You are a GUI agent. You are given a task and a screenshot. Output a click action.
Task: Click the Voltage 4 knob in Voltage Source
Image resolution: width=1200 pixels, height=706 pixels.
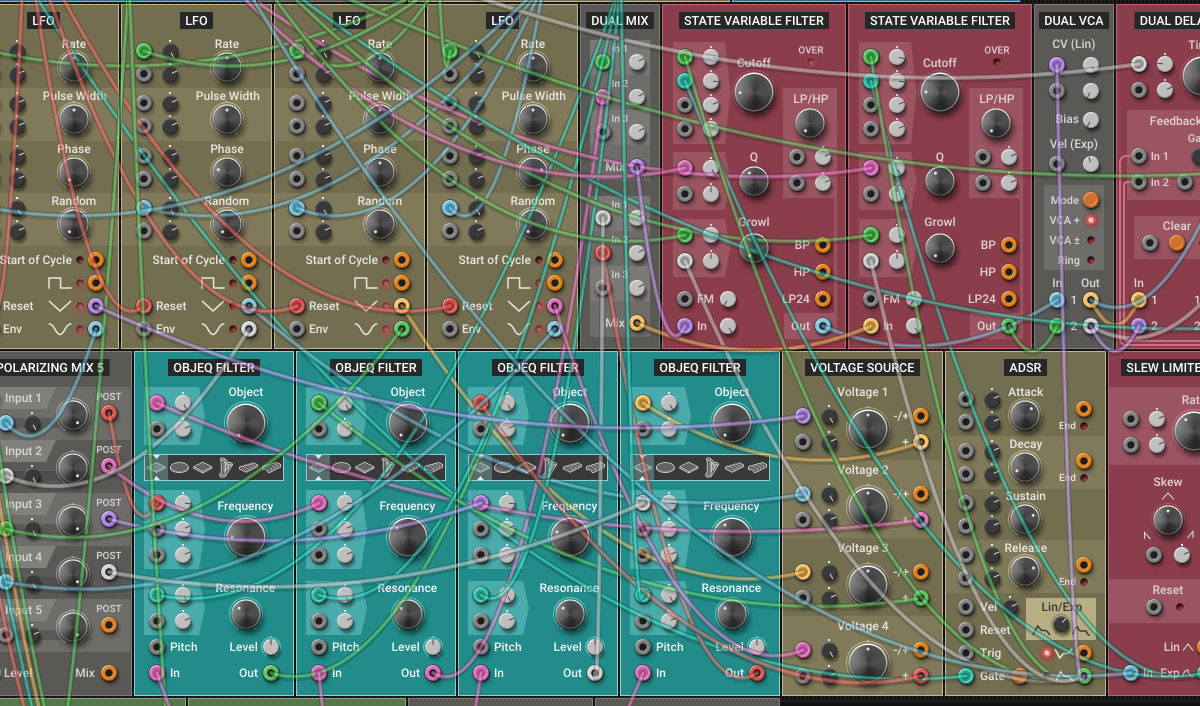click(867, 661)
